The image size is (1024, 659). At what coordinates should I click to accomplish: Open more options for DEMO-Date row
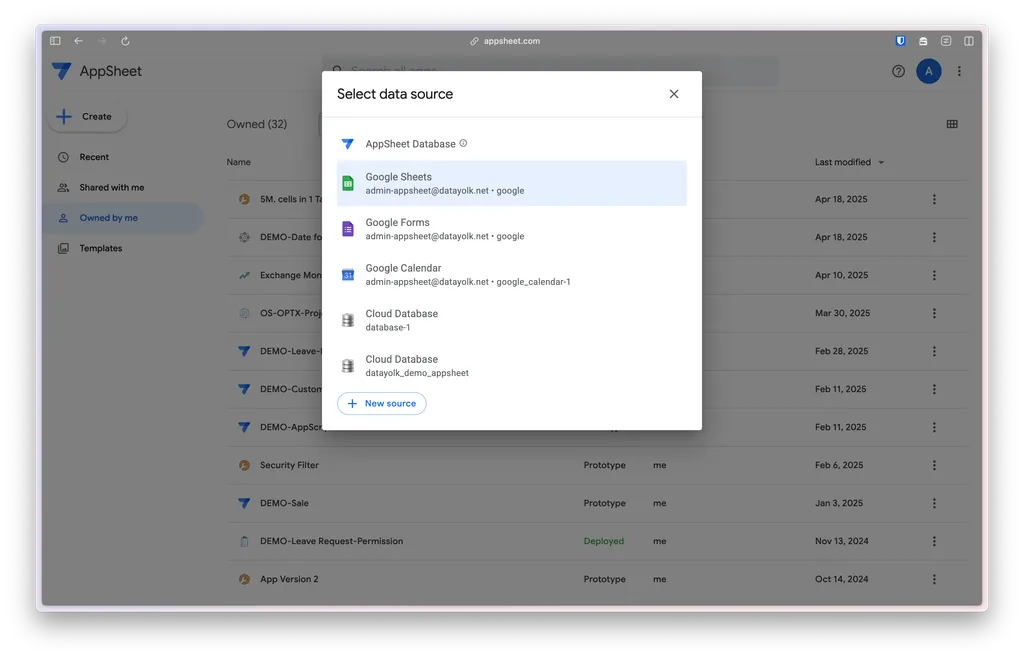pos(934,237)
